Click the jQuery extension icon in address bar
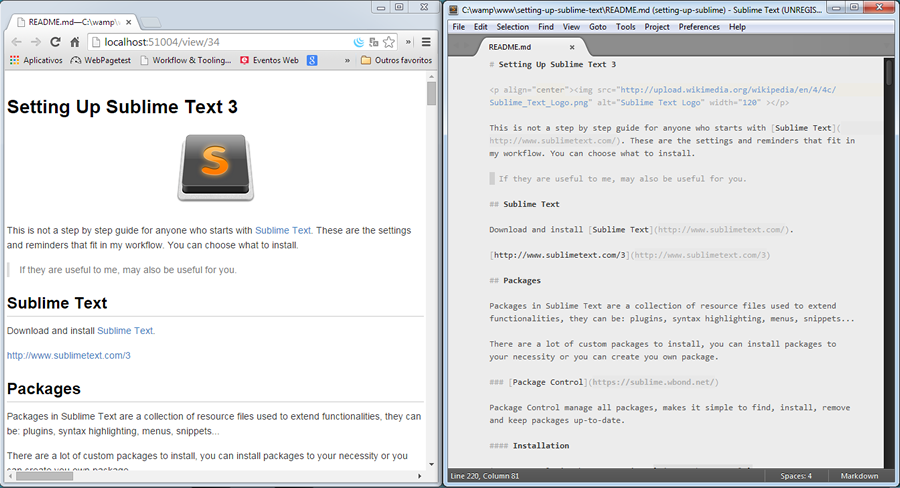This screenshot has width=900, height=488. [x=359, y=42]
